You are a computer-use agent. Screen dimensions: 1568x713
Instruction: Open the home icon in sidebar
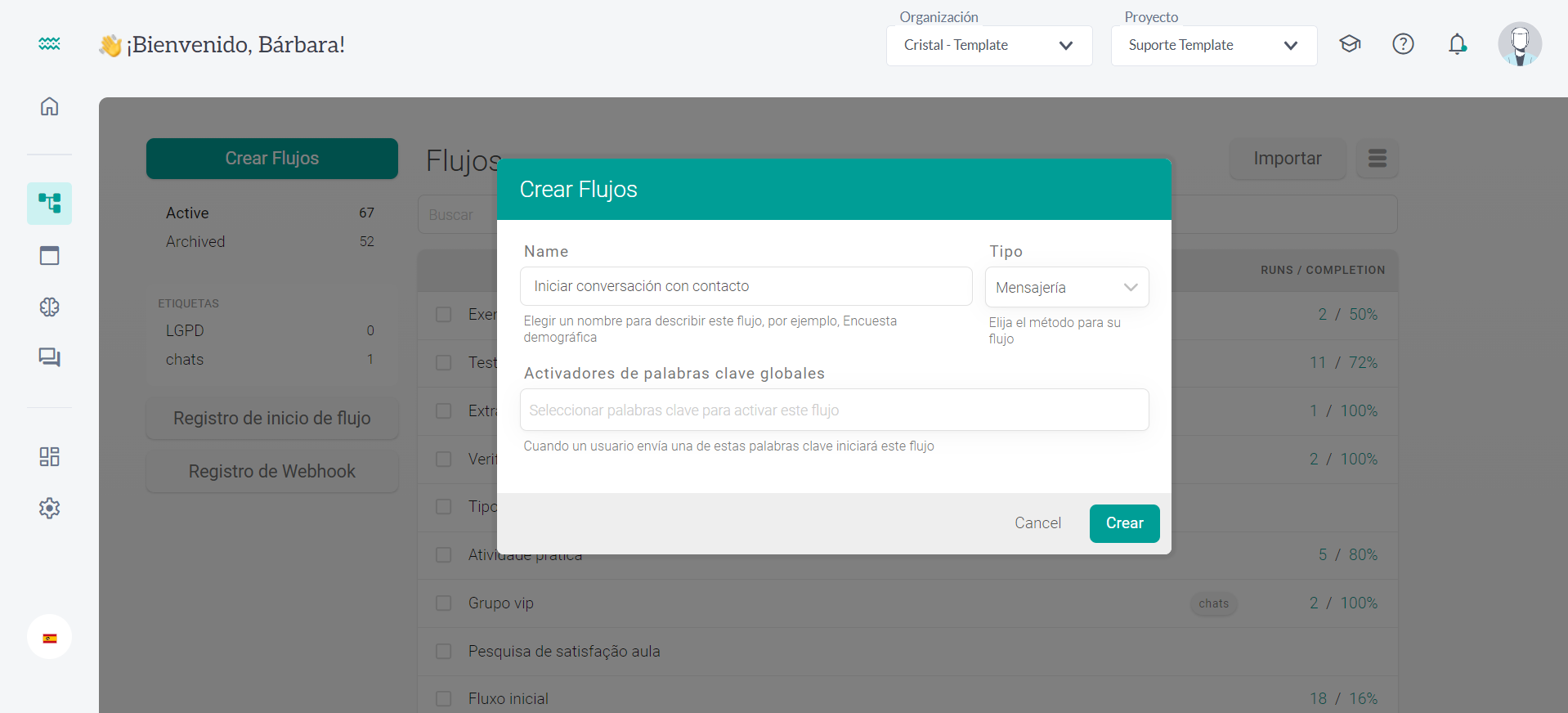pyautogui.click(x=49, y=106)
